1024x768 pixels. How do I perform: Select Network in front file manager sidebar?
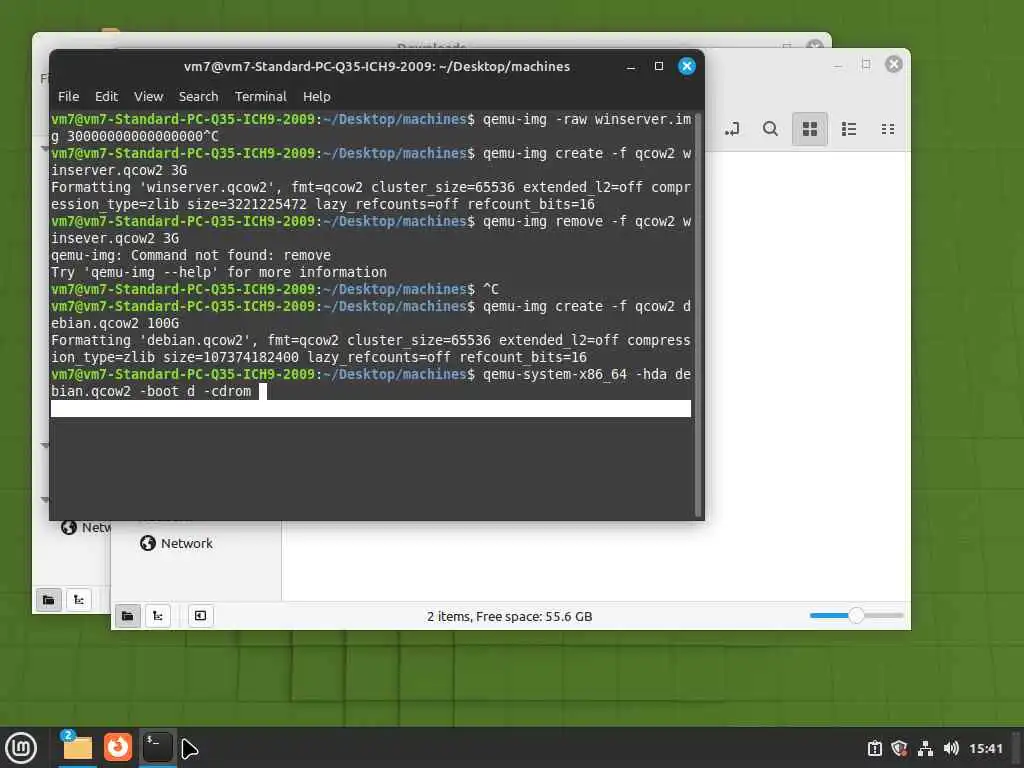pyautogui.click(x=176, y=543)
